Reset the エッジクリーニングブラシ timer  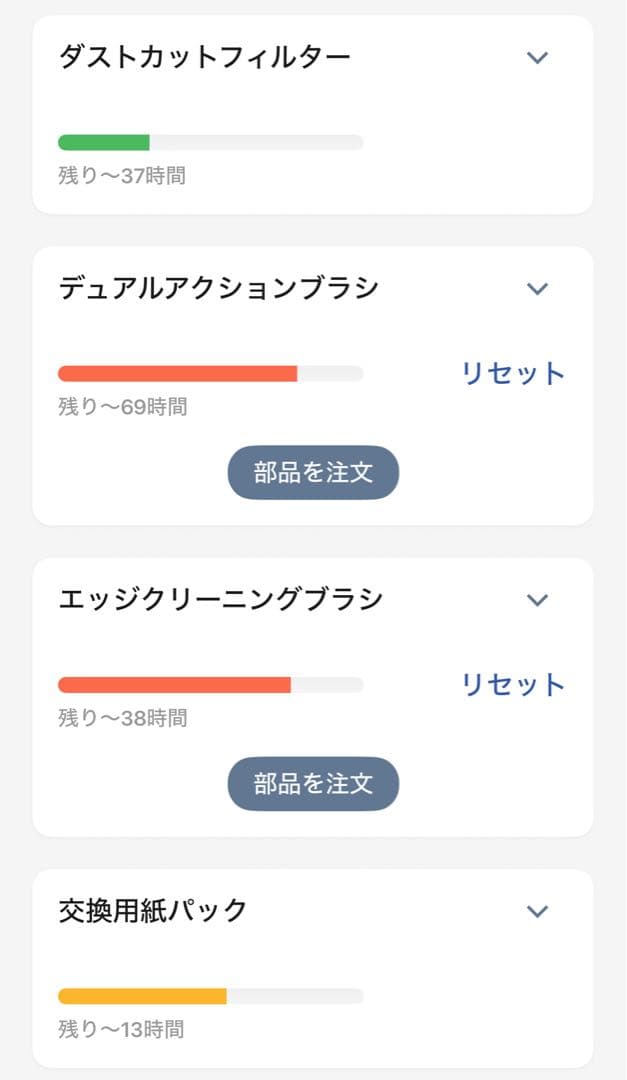pos(514,683)
